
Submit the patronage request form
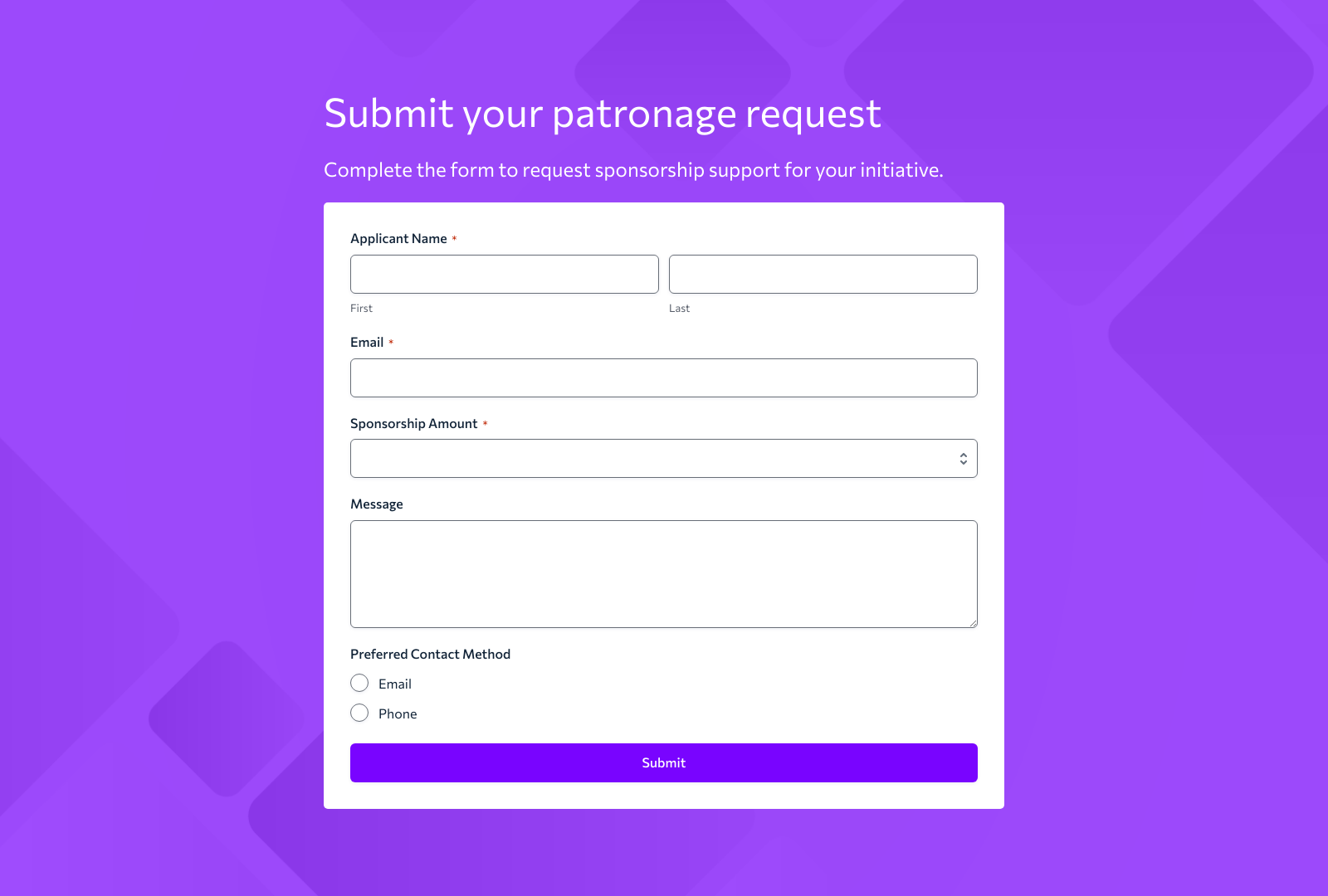pos(663,762)
